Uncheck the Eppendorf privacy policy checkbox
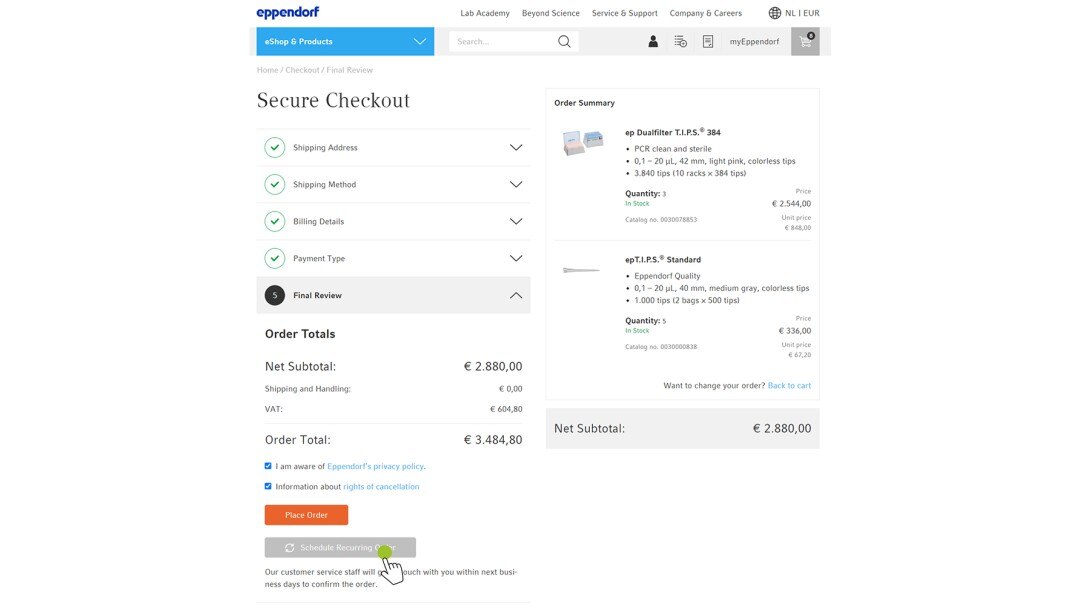 point(268,466)
